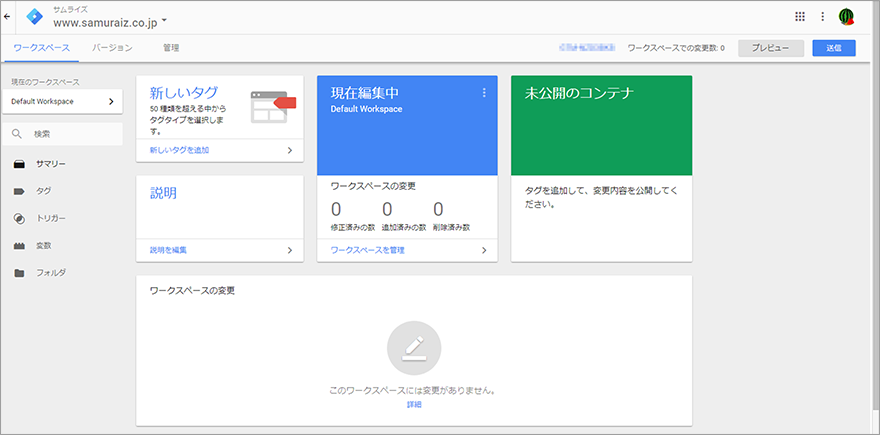Expand the 説明を編集 chevron
Screen dimensions: 880x435
[x=289, y=250]
